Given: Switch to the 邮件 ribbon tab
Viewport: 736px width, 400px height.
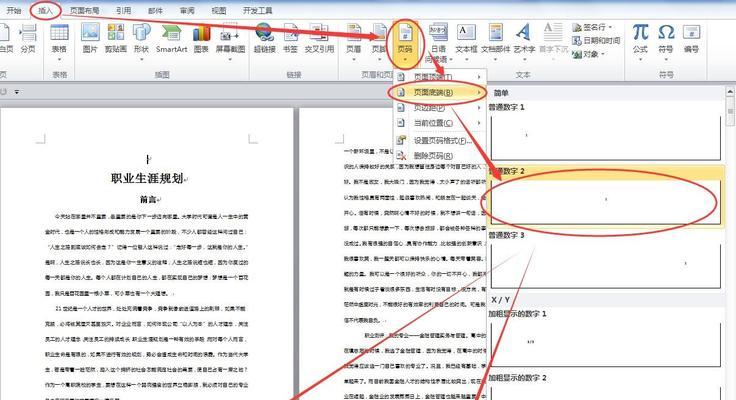Looking at the screenshot, I should [155, 10].
